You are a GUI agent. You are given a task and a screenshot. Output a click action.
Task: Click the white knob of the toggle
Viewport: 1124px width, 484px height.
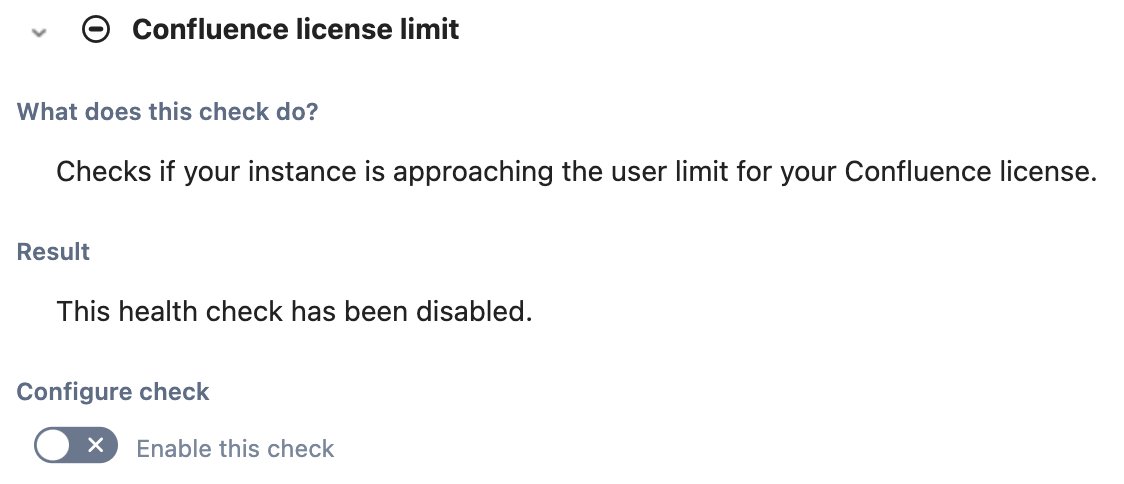[53, 446]
